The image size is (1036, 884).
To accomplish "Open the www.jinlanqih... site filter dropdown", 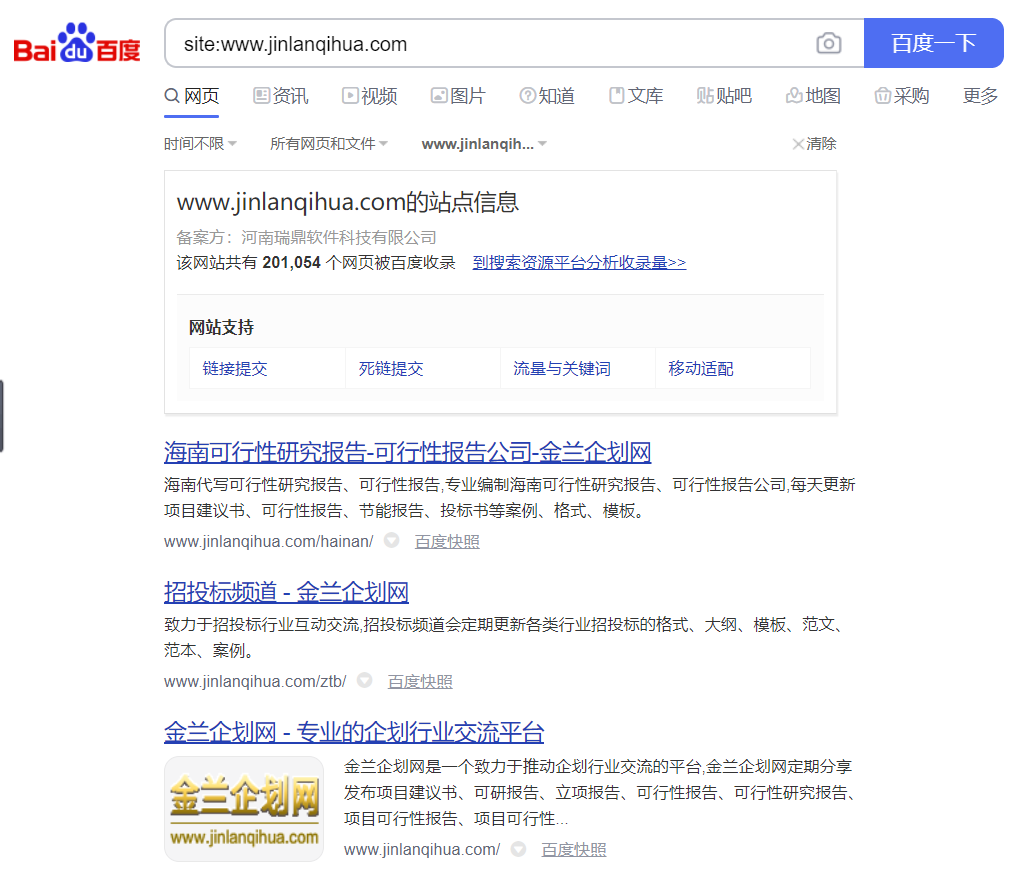I will click(484, 143).
